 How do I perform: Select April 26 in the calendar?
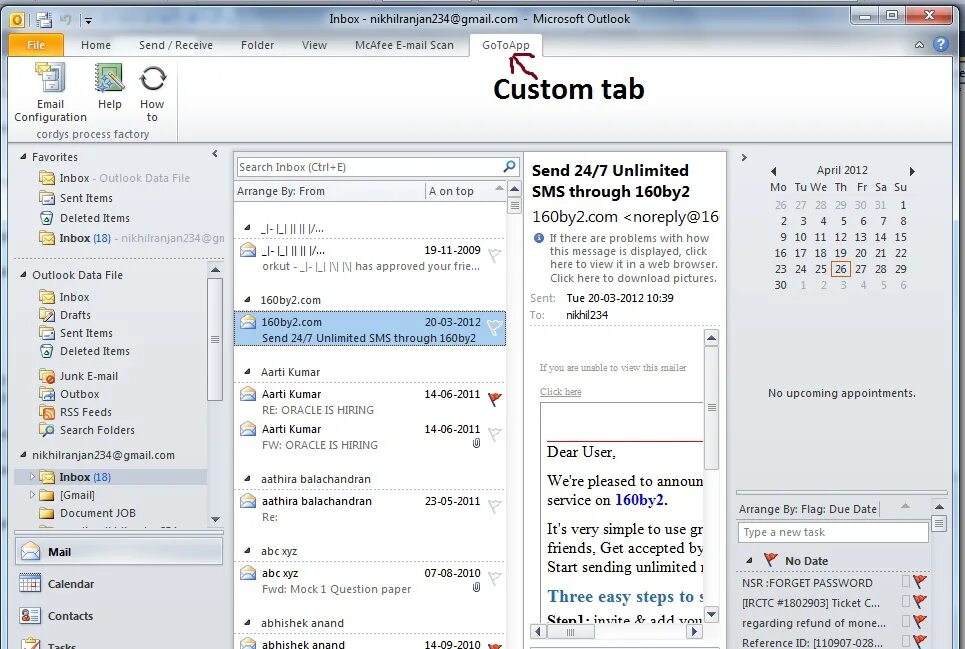(x=841, y=269)
